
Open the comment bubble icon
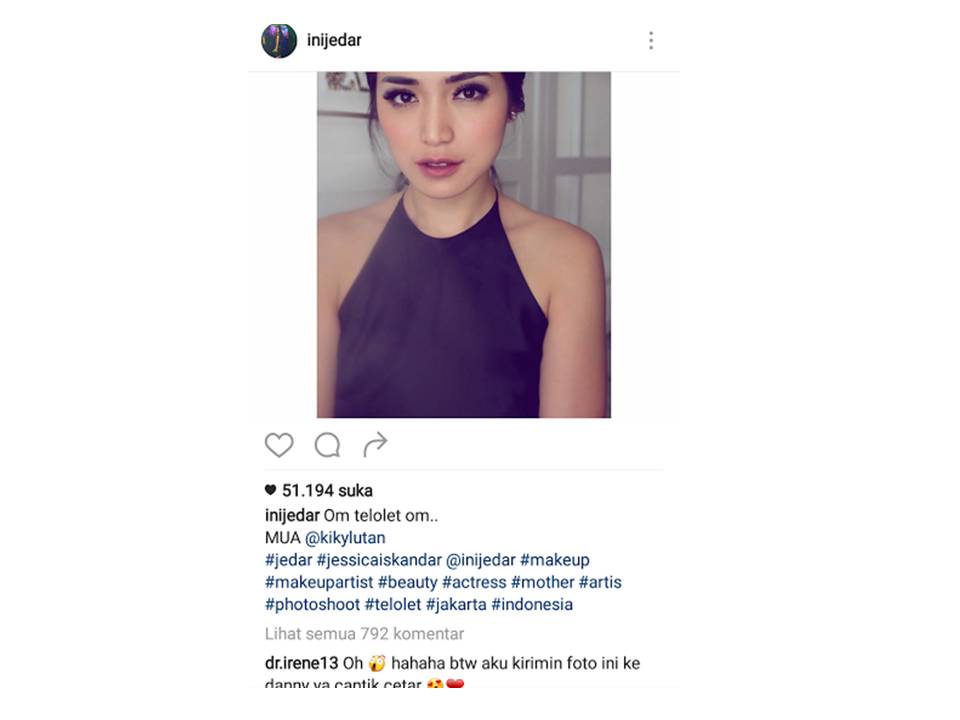328,445
